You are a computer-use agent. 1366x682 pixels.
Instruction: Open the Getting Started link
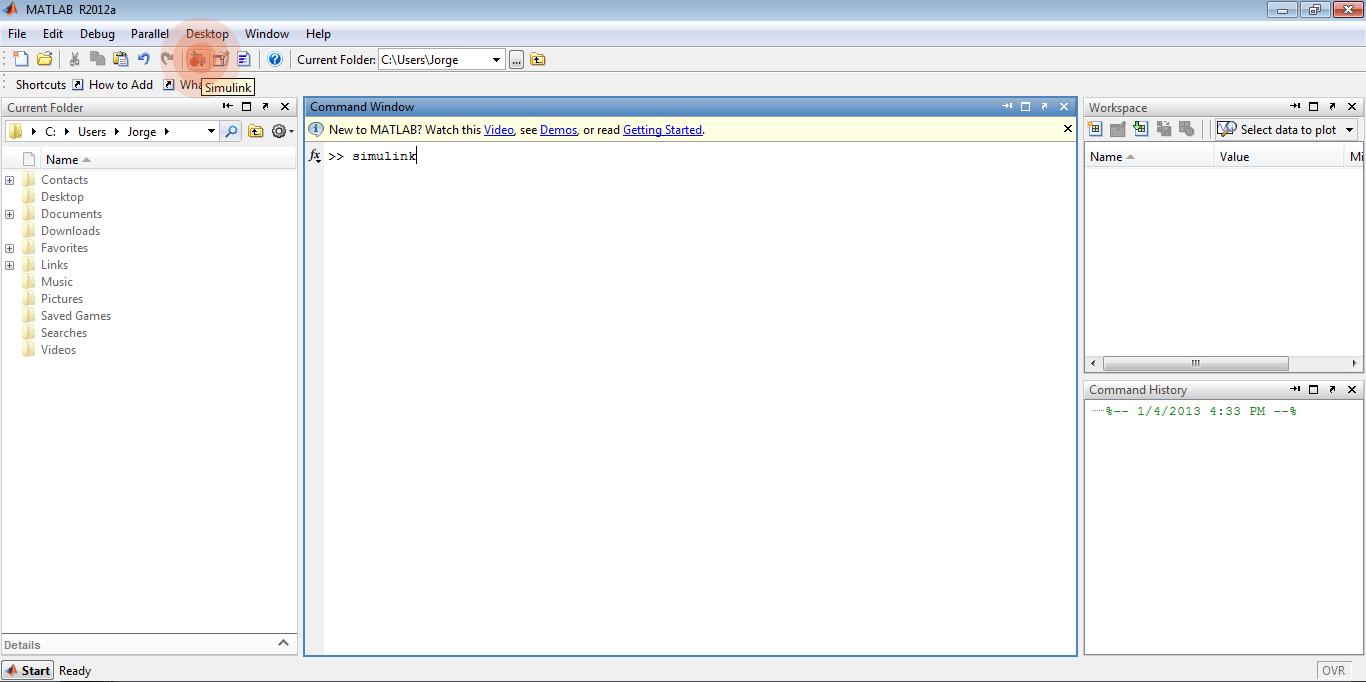click(662, 130)
